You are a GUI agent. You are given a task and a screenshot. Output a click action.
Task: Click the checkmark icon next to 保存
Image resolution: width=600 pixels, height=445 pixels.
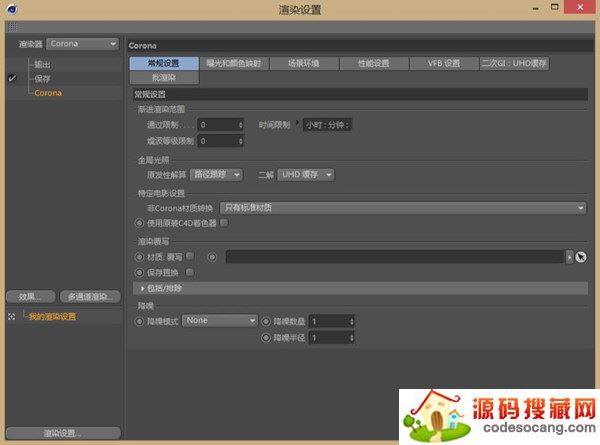(11, 78)
